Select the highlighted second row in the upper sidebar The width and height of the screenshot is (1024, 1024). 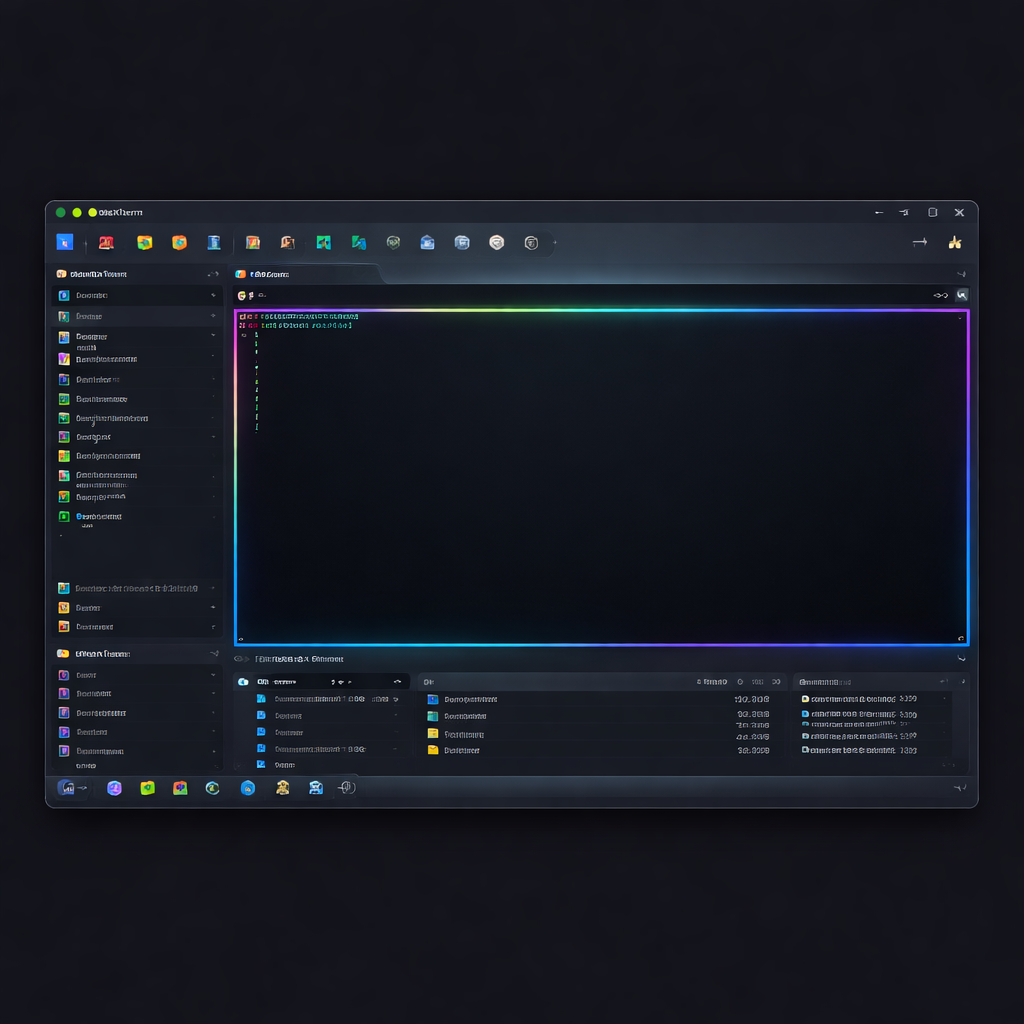pyautogui.click(x=135, y=316)
